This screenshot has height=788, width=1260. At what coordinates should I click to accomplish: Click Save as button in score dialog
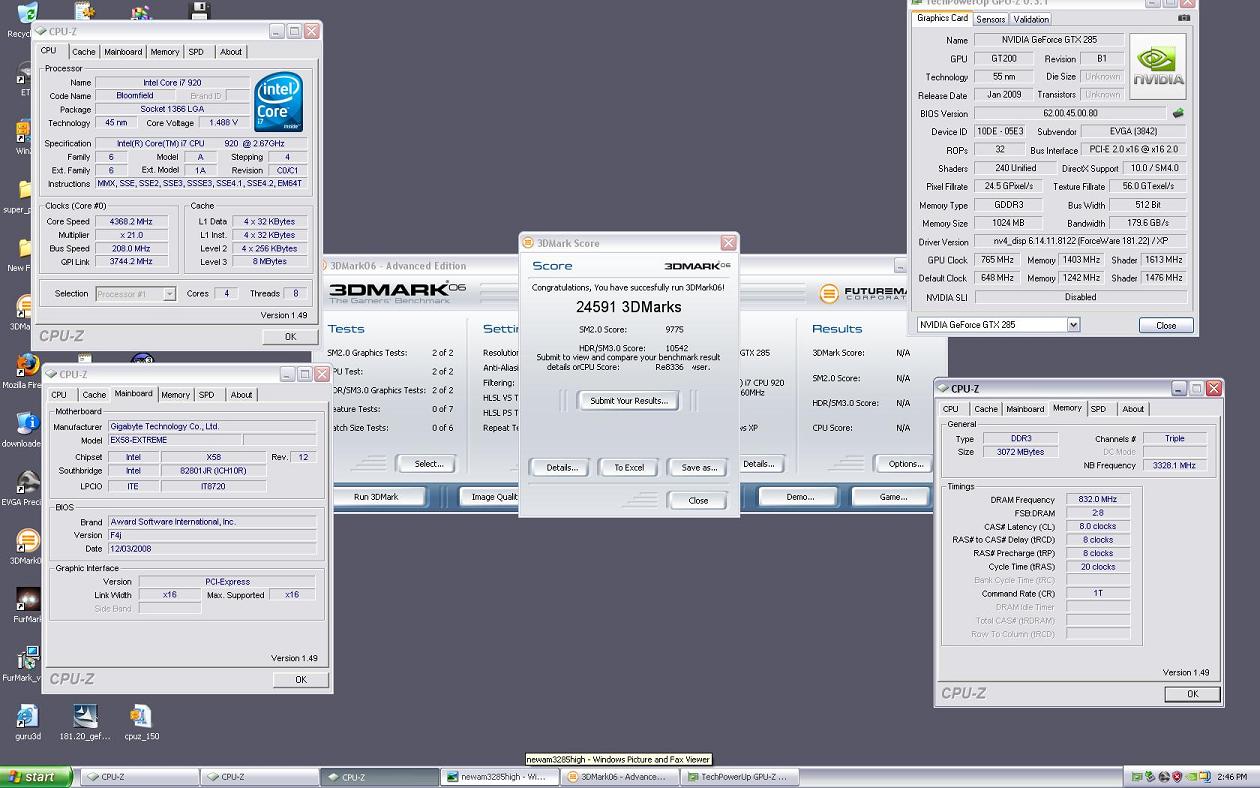699,468
